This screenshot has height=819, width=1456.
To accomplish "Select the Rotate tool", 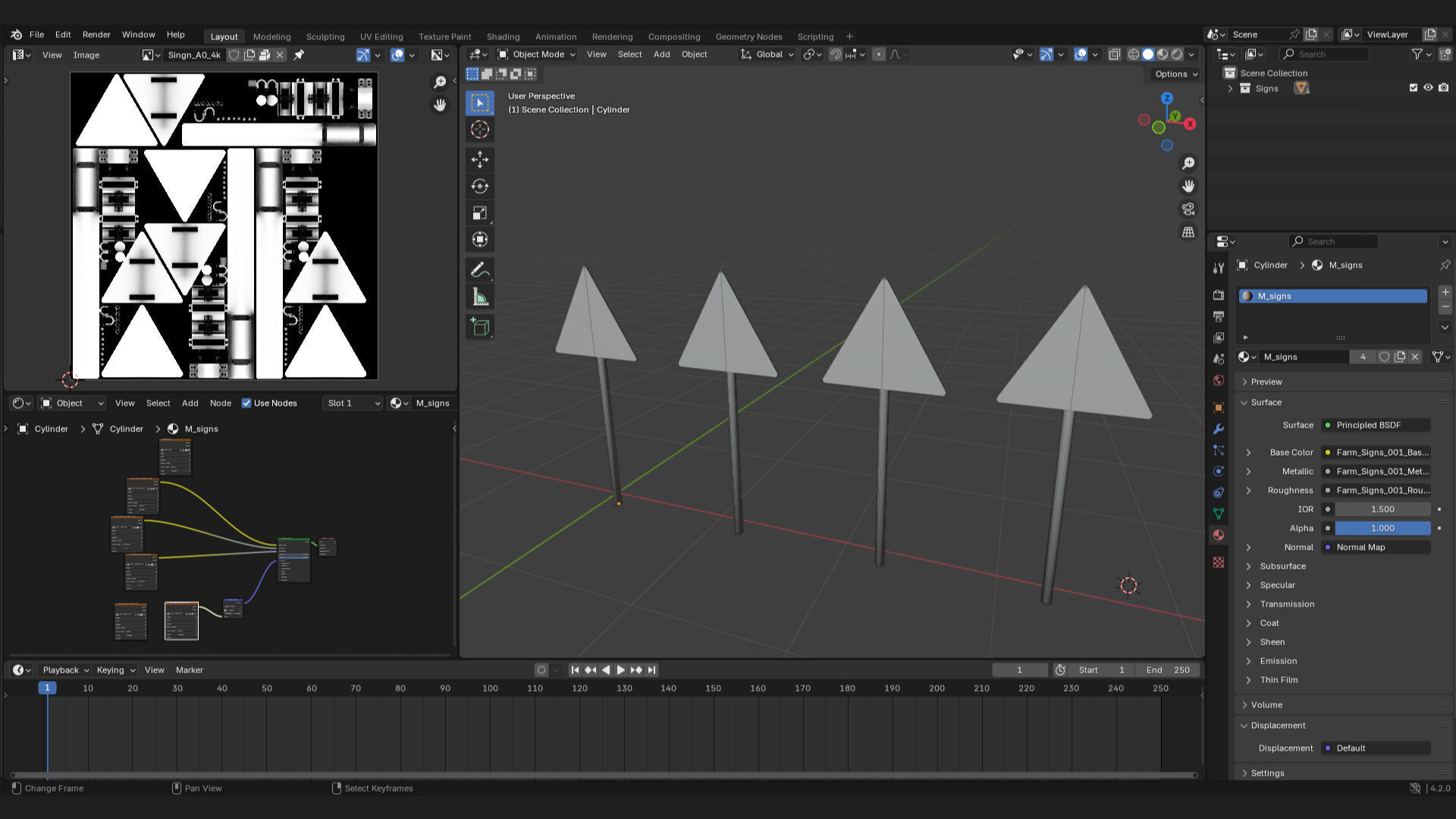I will point(479,187).
